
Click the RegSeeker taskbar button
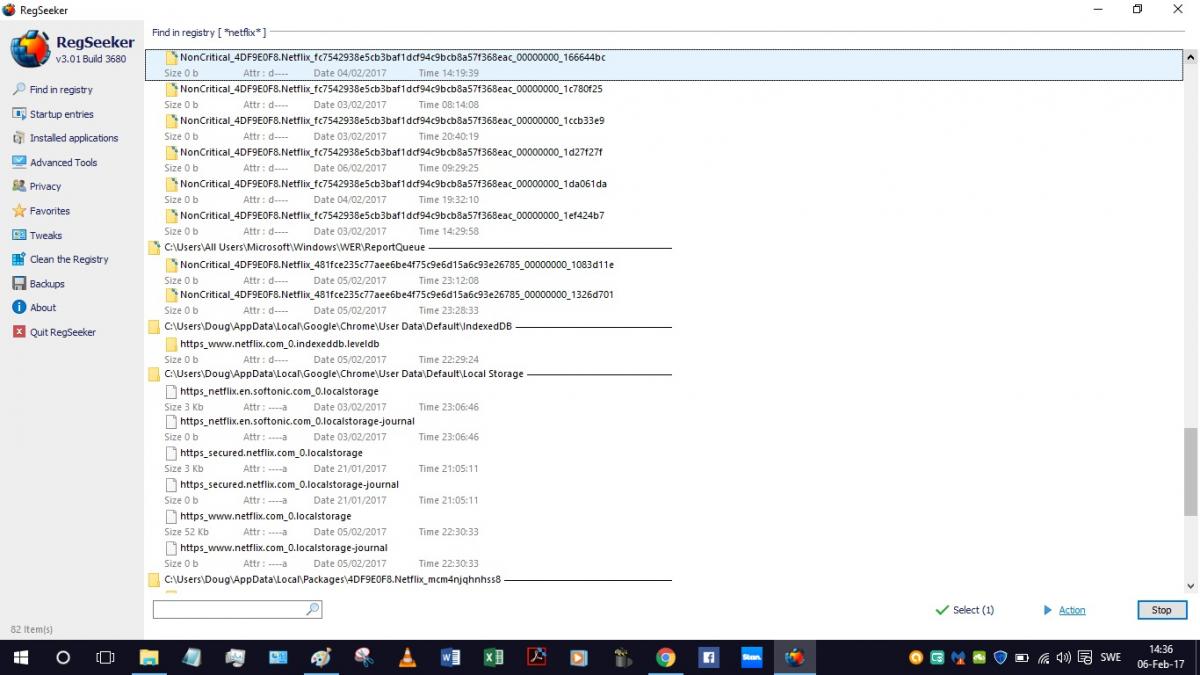point(794,657)
